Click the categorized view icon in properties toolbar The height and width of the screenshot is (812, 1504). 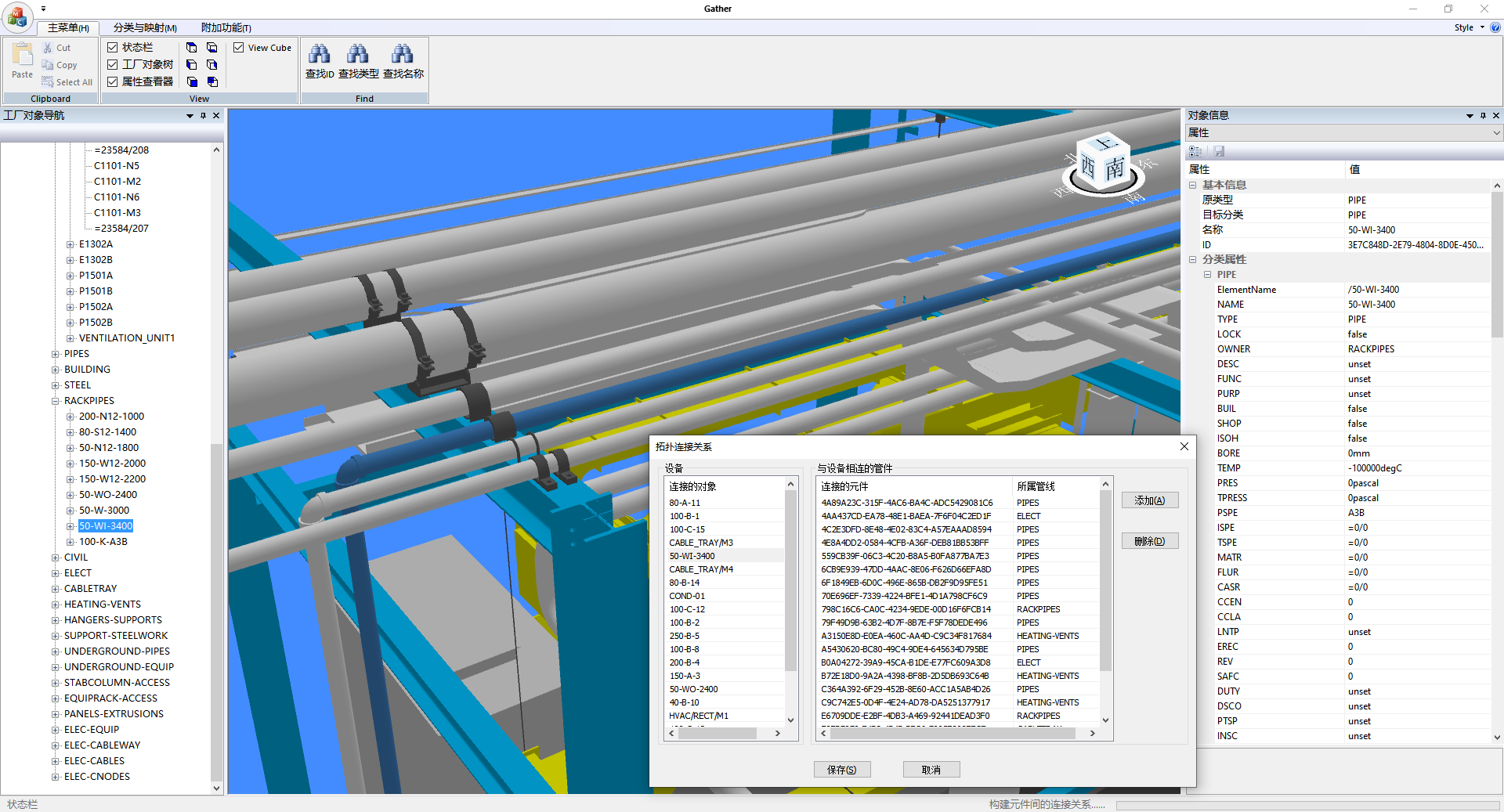coord(1195,151)
